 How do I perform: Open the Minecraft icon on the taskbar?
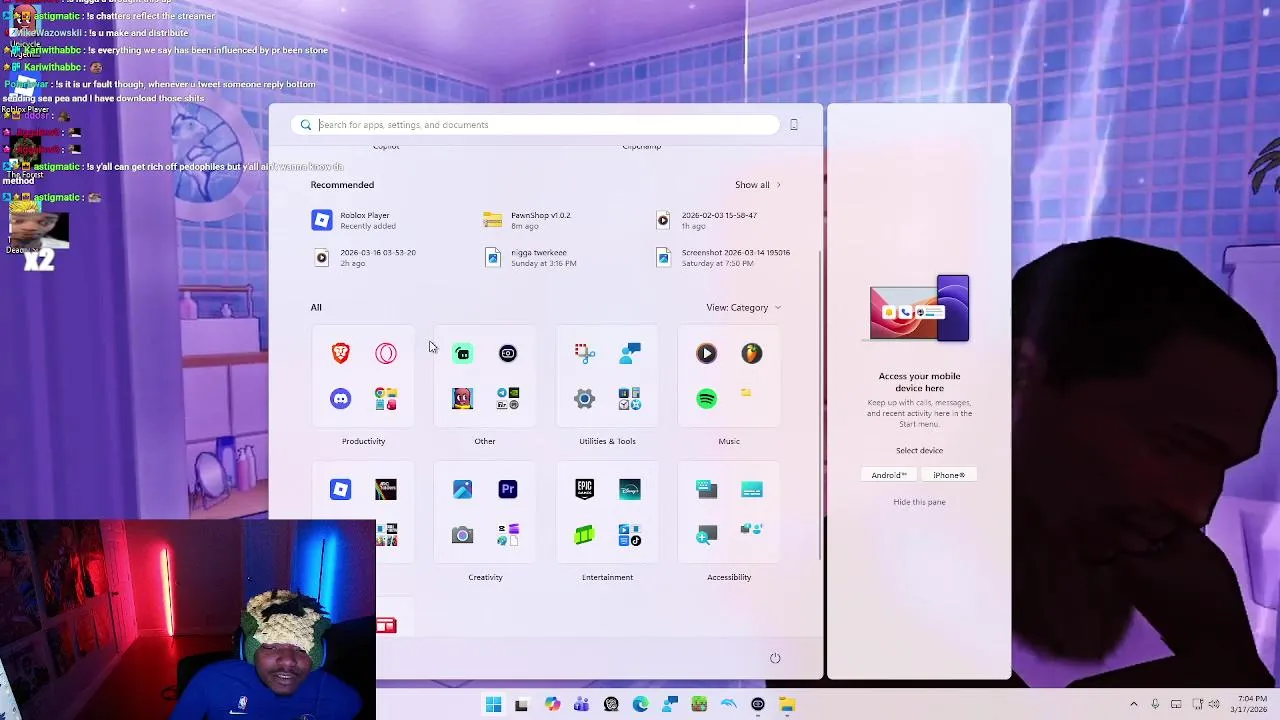699,705
